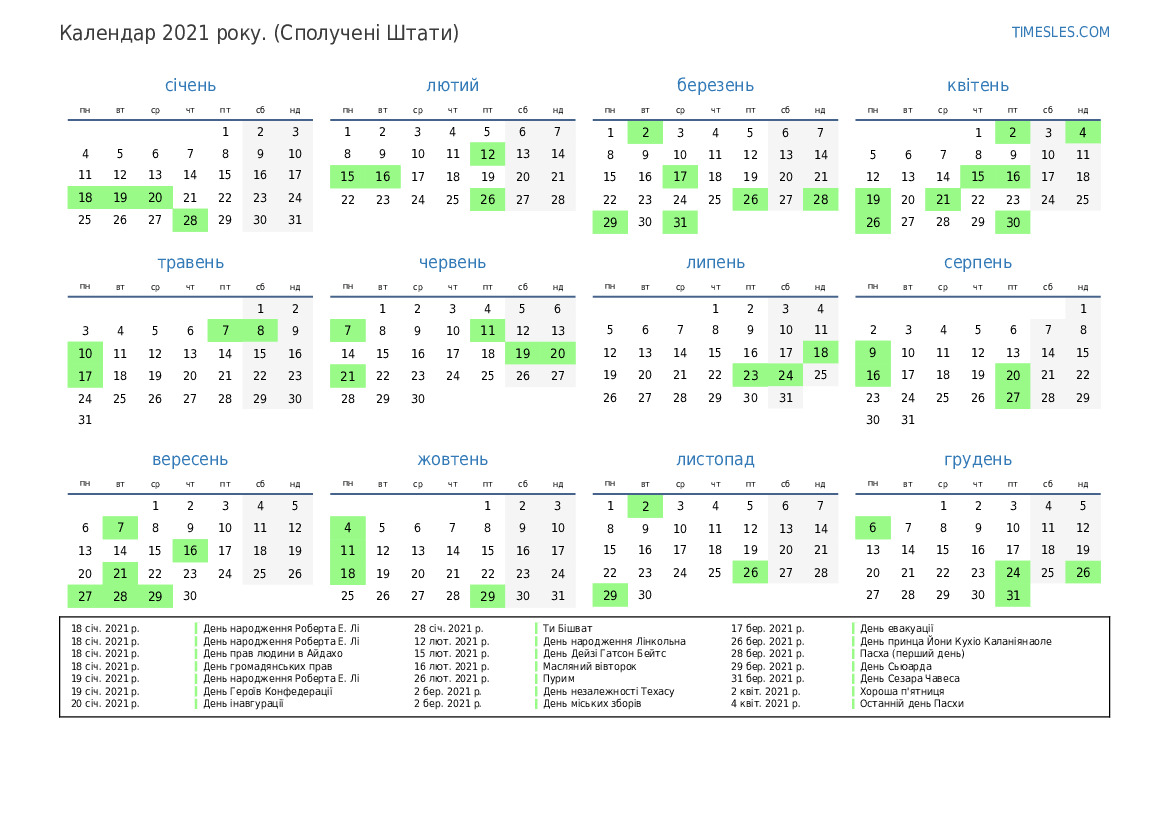Click August 27 highlighted in серпень
The height and width of the screenshot is (827, 1169).
pyautogui.click(x=1013, y=397)
